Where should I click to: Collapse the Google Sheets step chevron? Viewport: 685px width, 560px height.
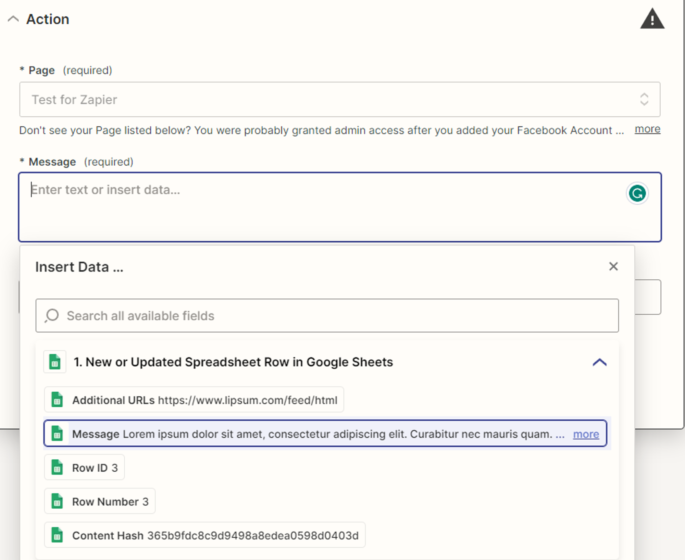(x=599, y=362)
